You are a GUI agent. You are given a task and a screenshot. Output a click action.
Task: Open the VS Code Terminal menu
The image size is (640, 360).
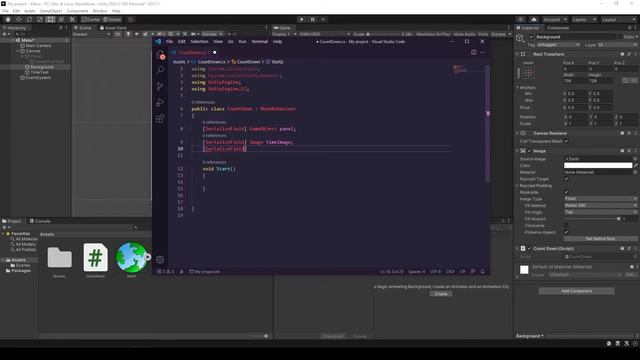[x=260, y=42]
